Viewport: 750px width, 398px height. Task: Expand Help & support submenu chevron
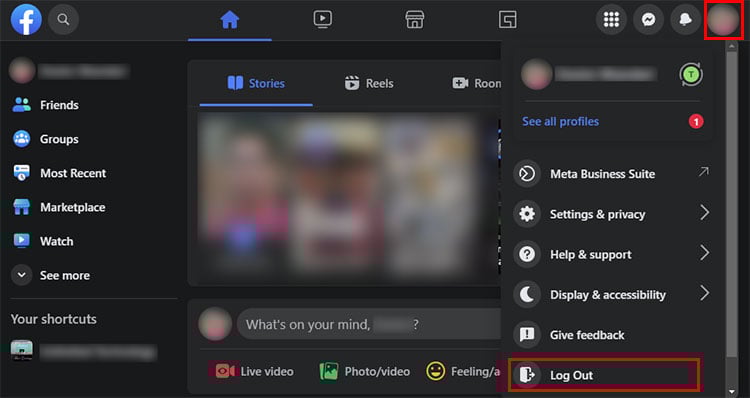point(705,253)
